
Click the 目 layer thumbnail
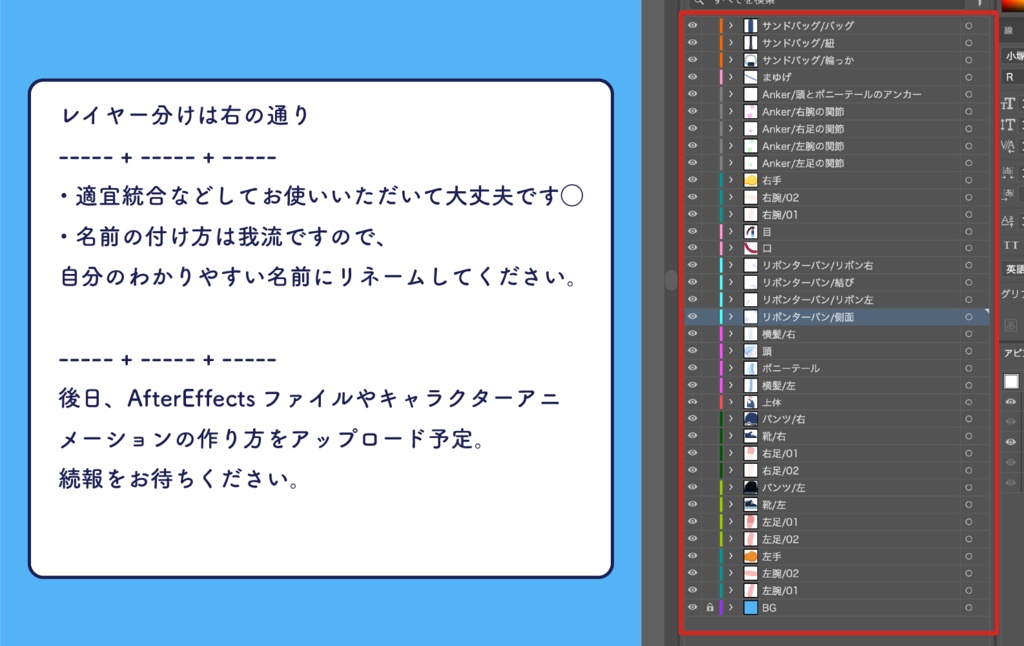[751, 231]
